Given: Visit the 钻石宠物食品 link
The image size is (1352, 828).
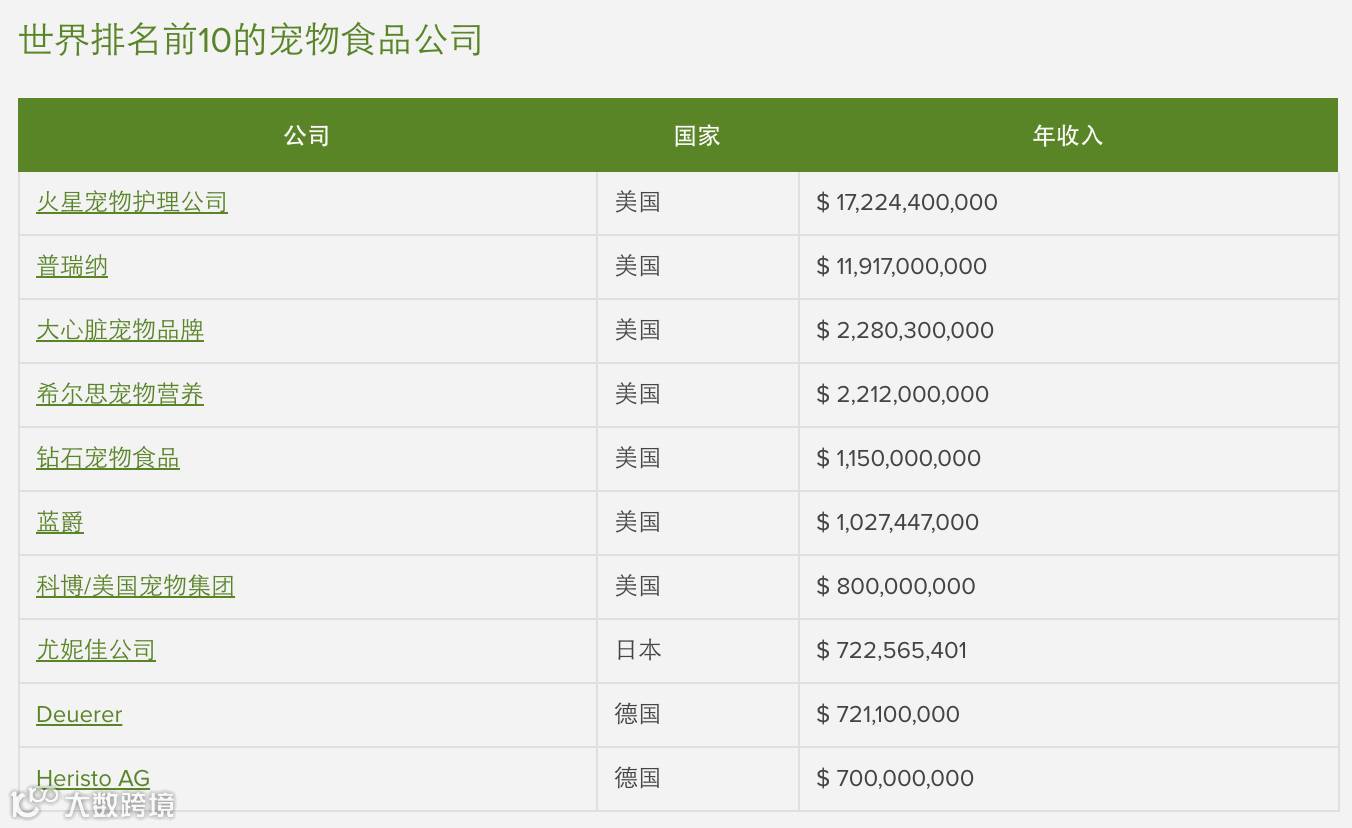Looking at the screenshot, I should (108, 458).
